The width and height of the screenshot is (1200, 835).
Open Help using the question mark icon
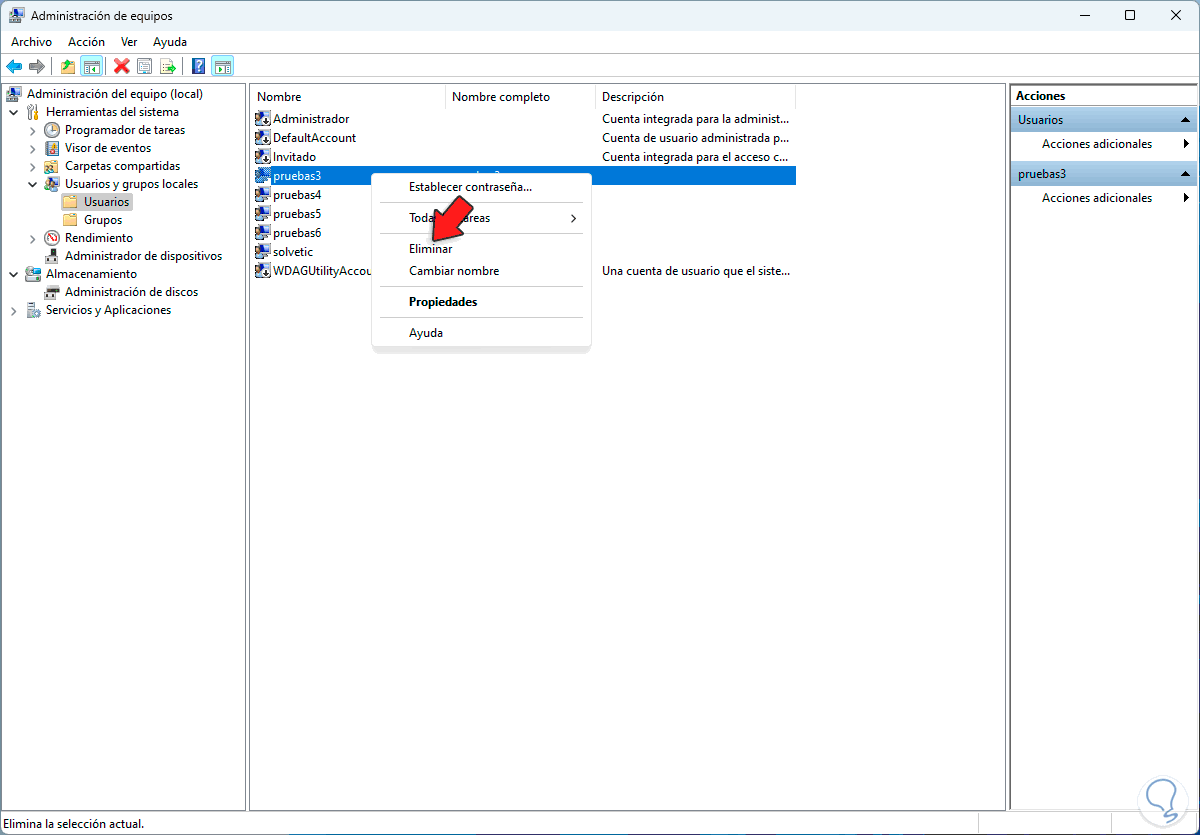click(197, 66)
